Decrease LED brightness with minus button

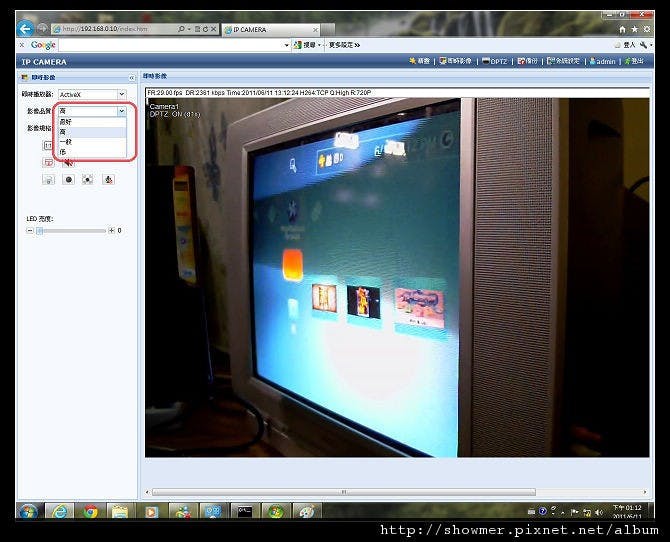29,231
